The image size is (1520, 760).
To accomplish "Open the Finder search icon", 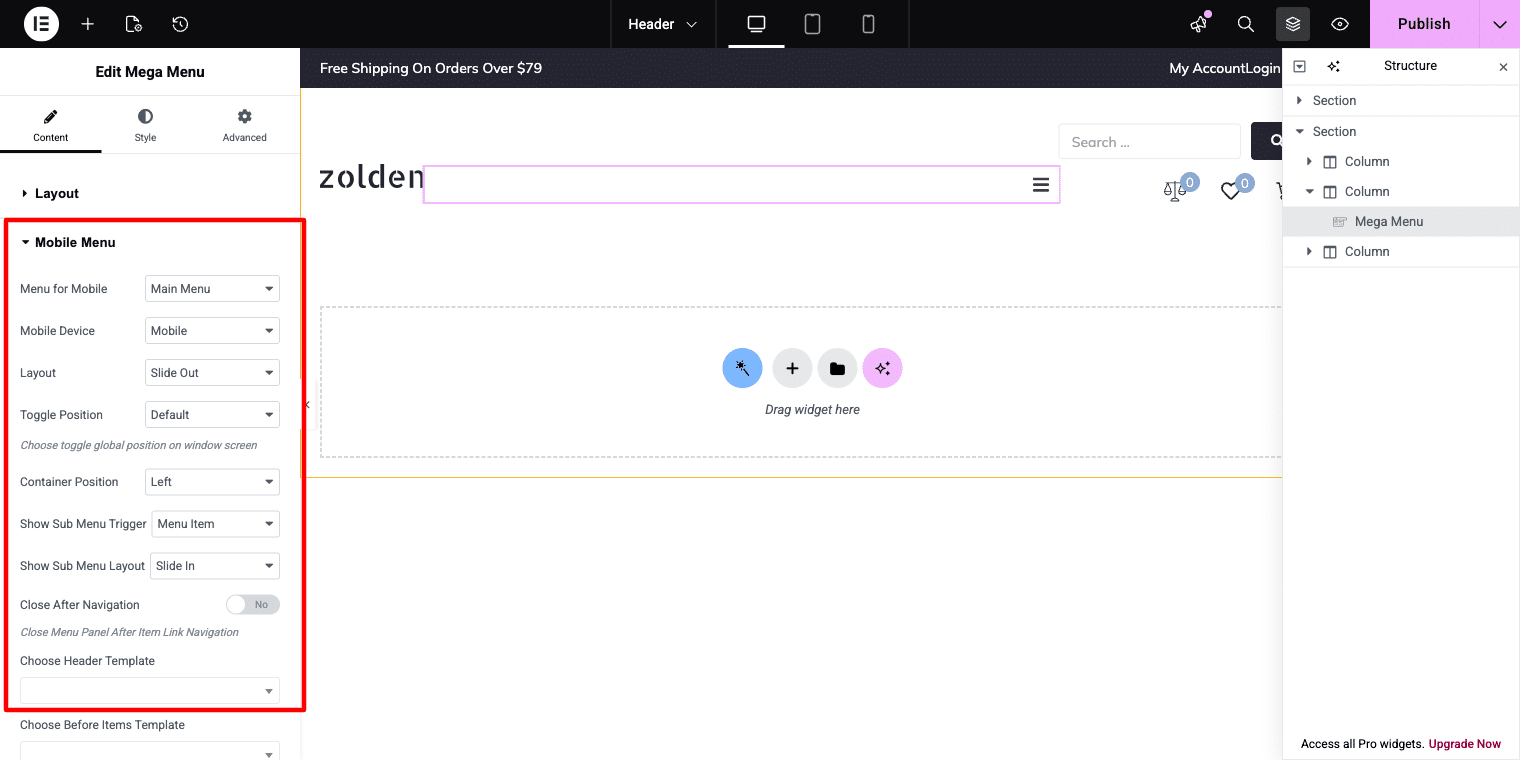I will point(1245,23).
